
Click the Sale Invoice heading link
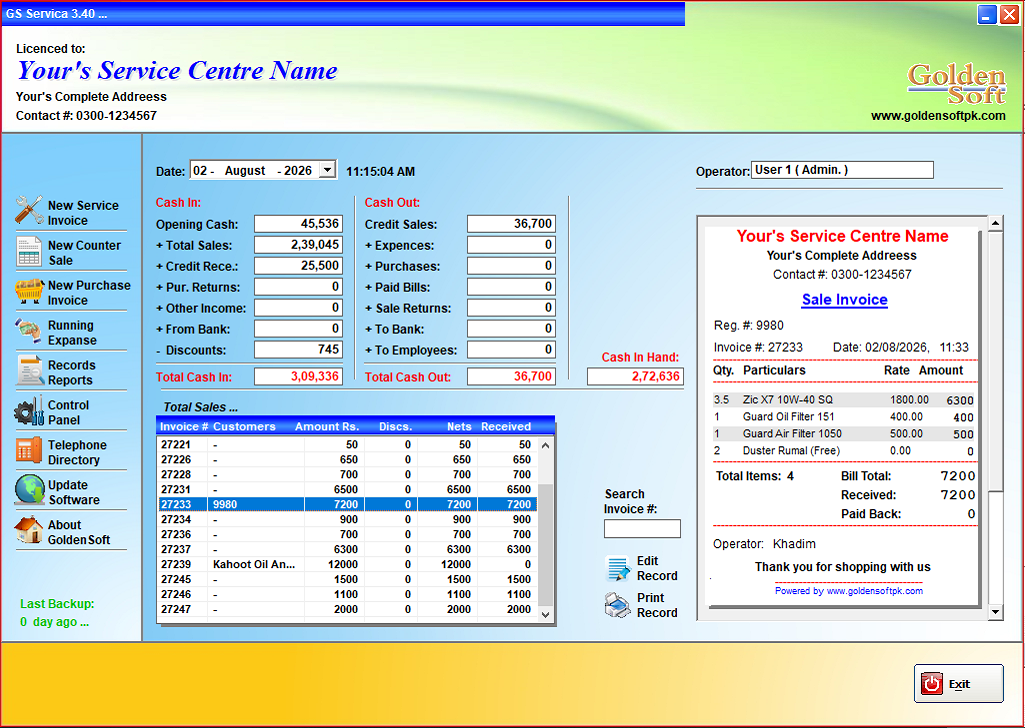[x=845, y=300]
